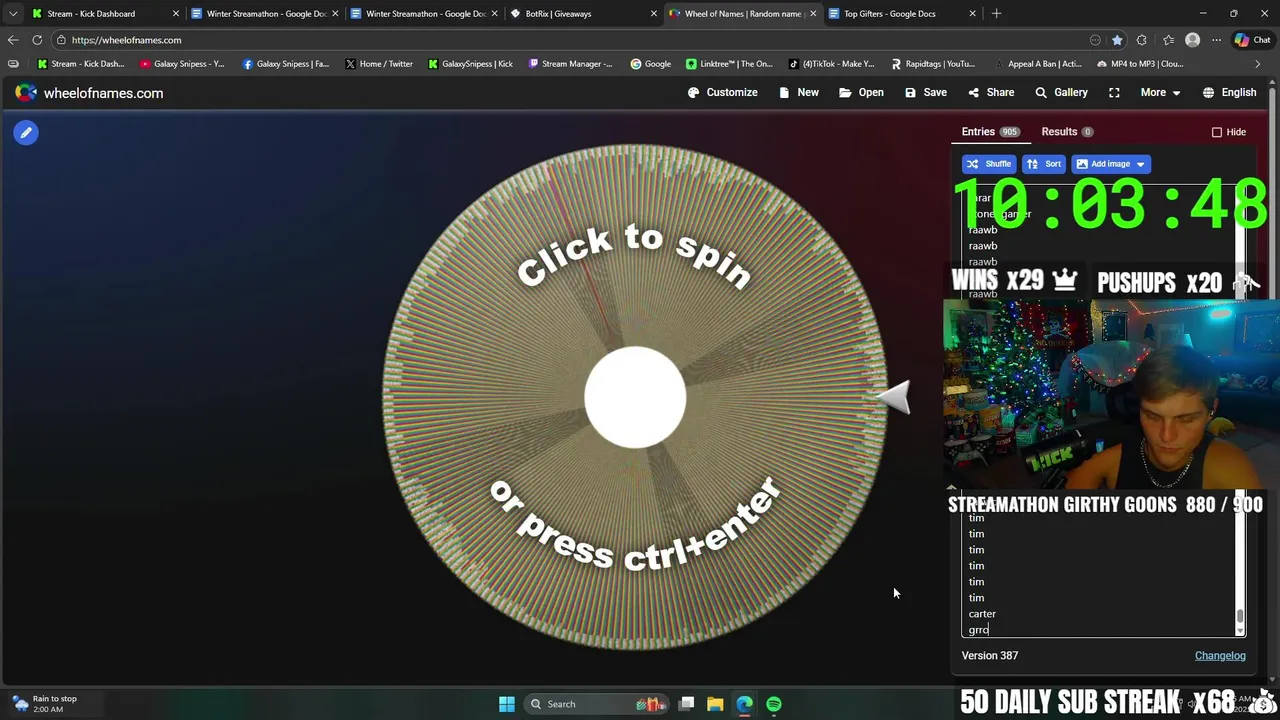Open a saved wheel with Open
1280x720 pixels.
(x=861, y=92)
